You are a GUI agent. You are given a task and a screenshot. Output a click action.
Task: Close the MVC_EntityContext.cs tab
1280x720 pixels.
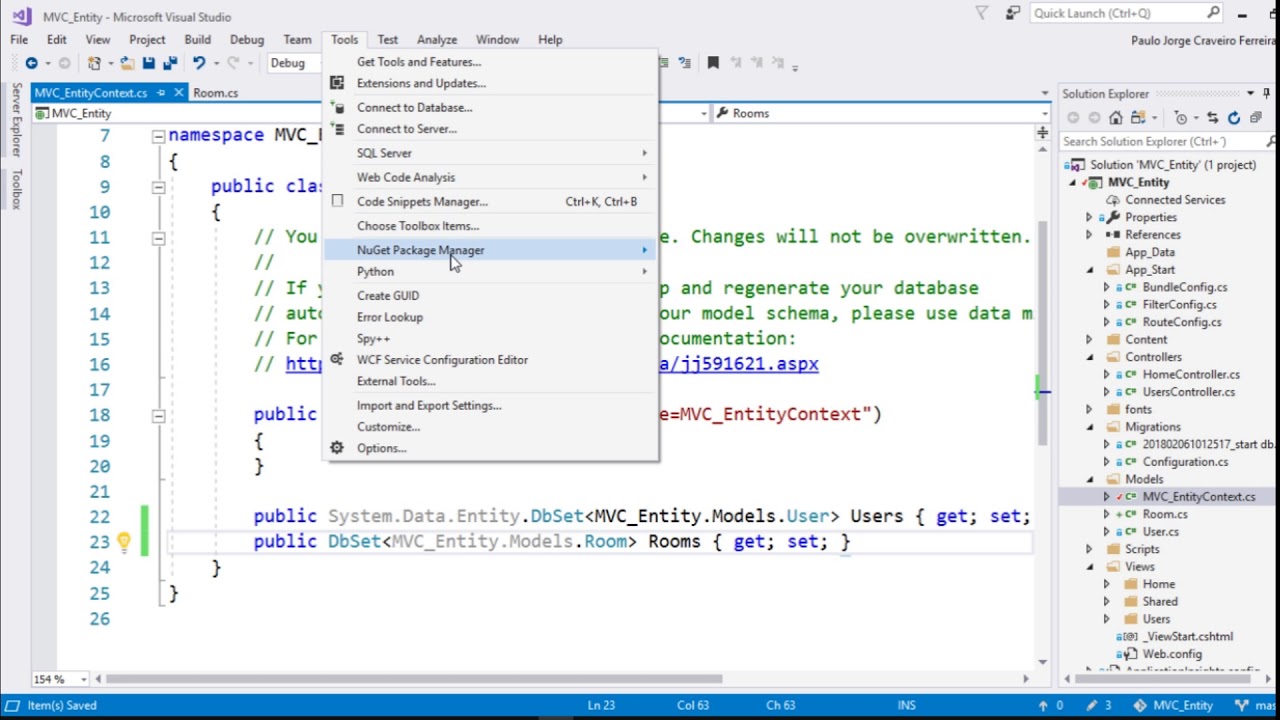(179, 93)
